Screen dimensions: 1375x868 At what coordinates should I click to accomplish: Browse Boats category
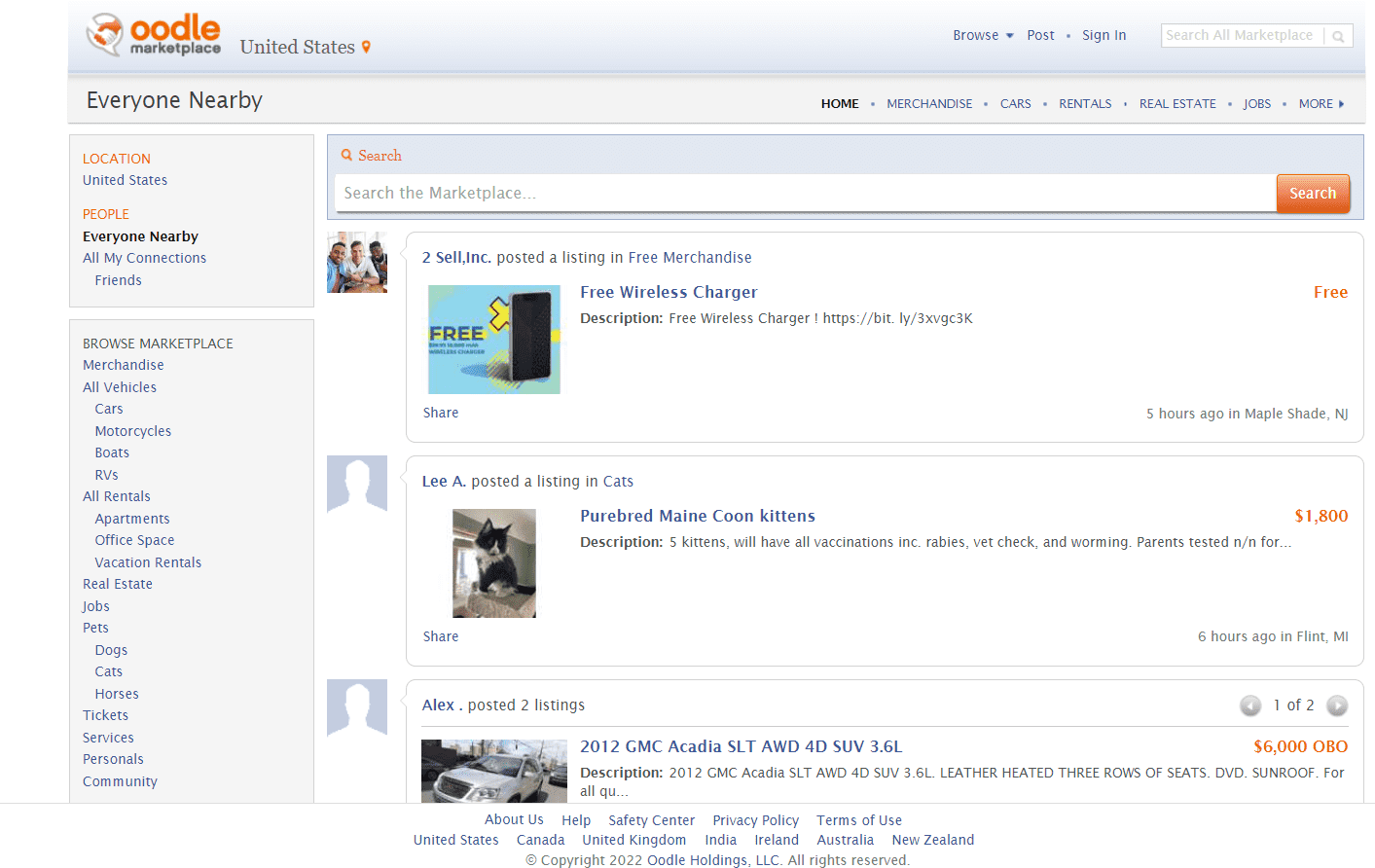pyautogui.click(x=112, y=452)
